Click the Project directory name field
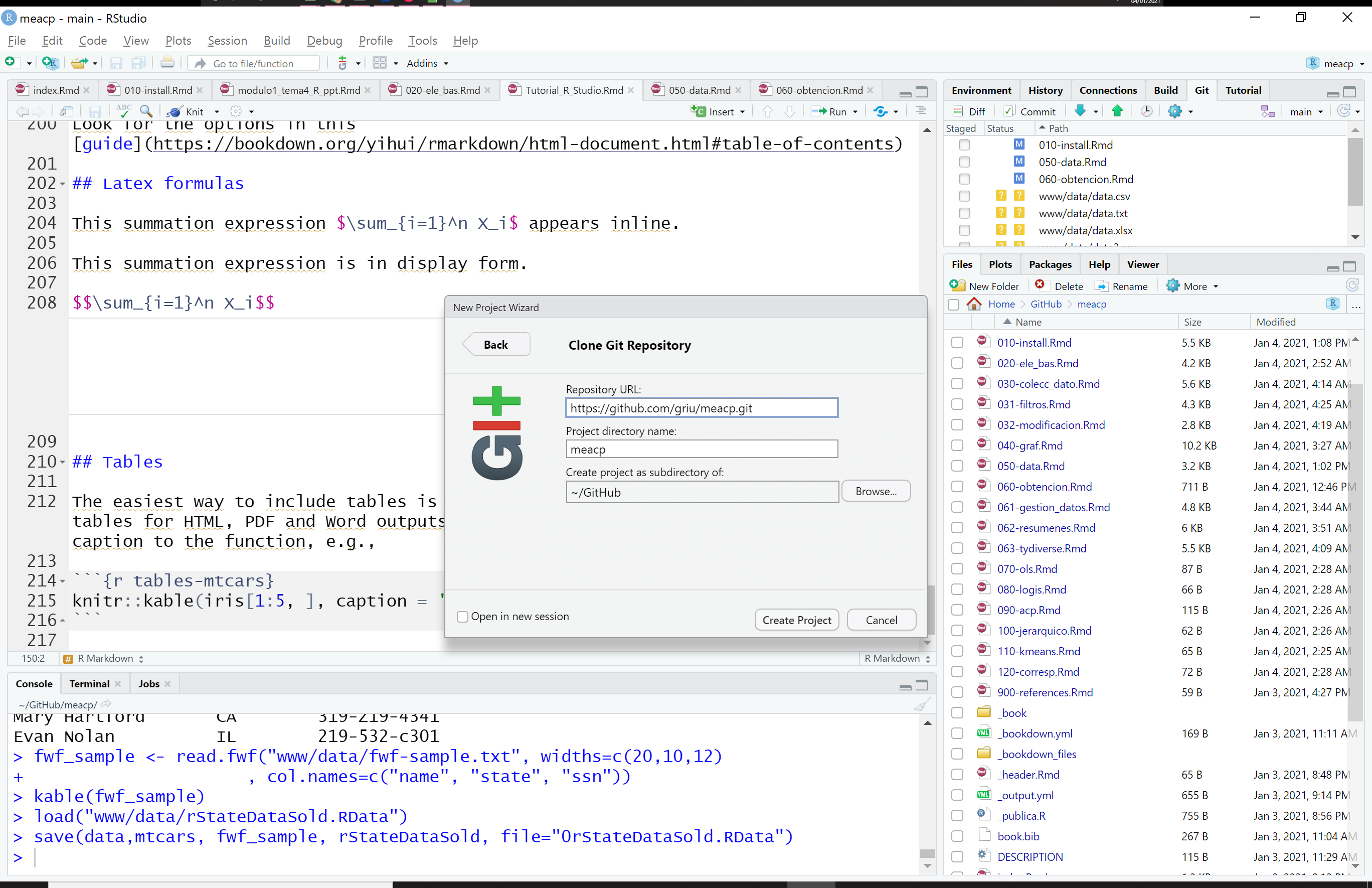Viewport: 1372px width, 888px height. [x=701, y=449]
